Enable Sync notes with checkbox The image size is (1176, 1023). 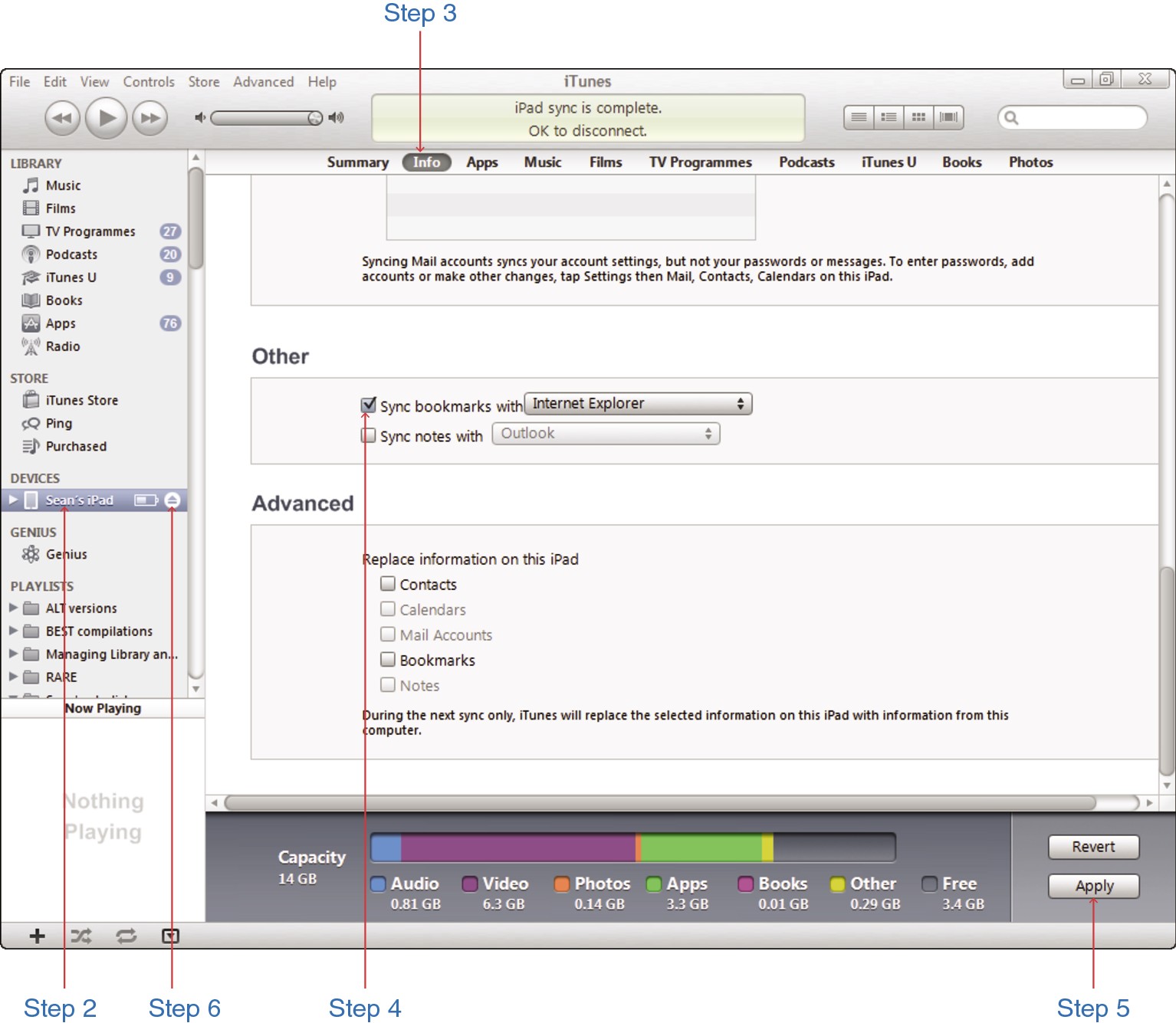[x=369, y=435]
